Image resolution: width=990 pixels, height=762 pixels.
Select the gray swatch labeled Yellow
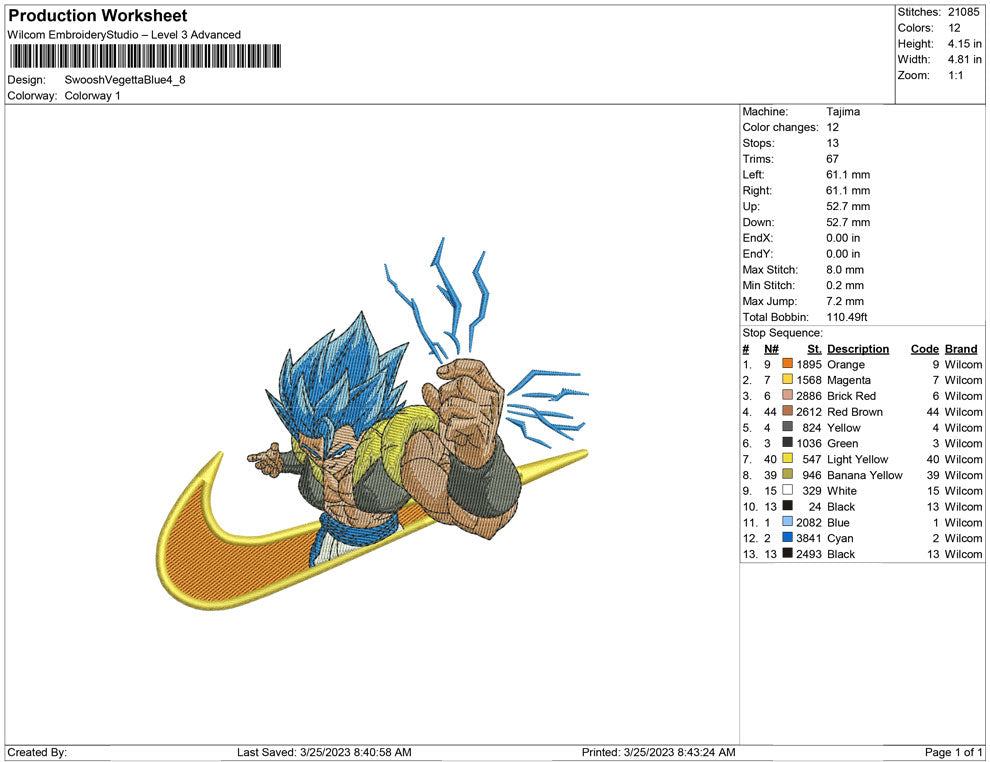point(787,427)
